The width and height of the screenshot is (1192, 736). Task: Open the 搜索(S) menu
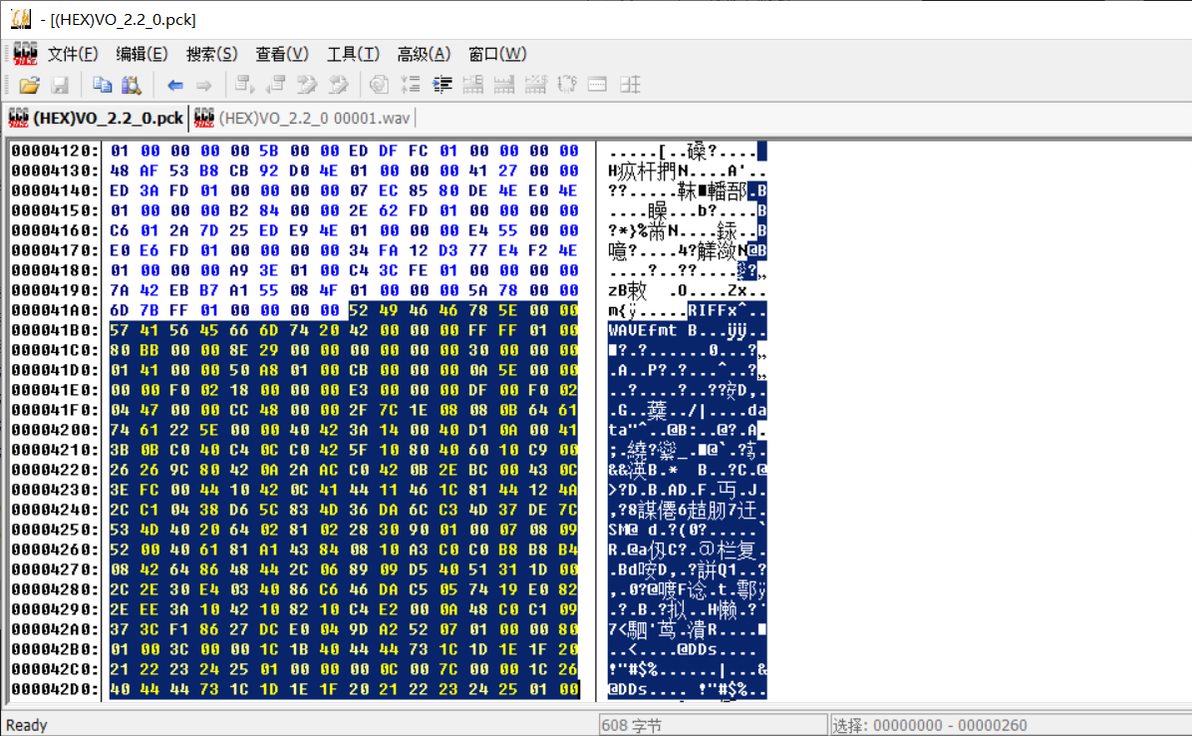point(212,54)
